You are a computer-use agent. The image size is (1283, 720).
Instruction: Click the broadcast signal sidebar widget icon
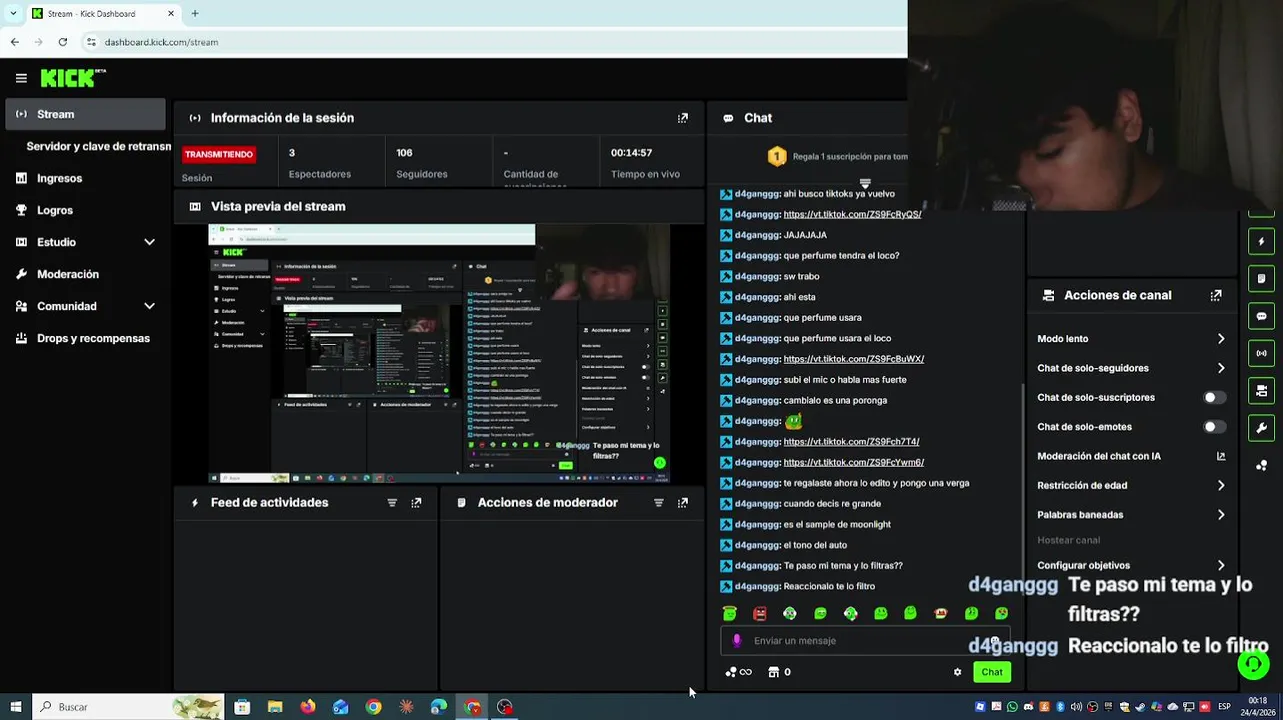tap(1262, 353)
